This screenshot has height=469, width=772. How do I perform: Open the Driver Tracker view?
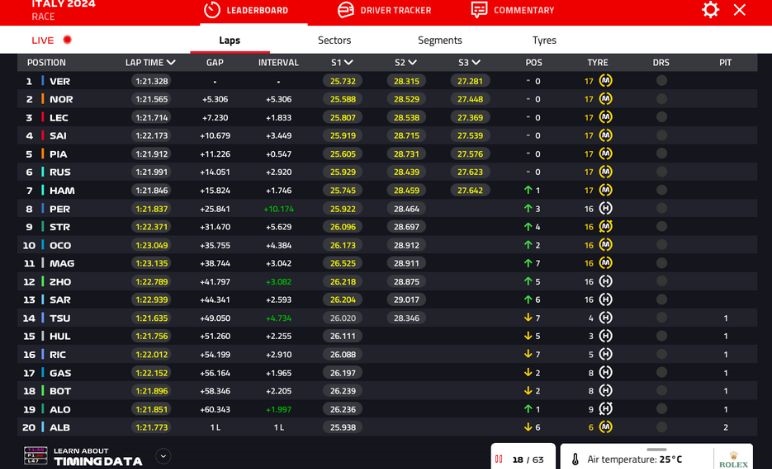pyautogui.click(x=384, y=10)
